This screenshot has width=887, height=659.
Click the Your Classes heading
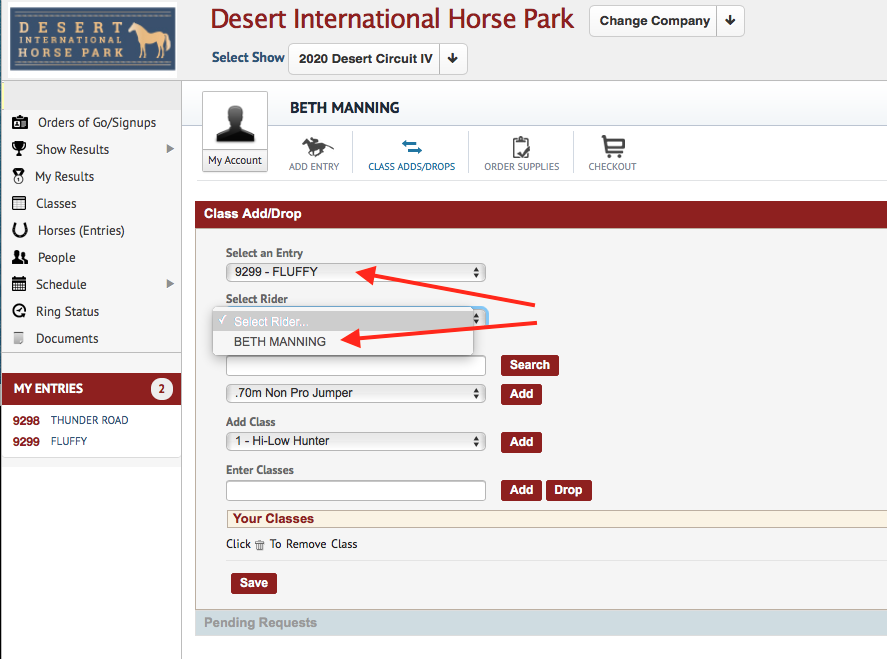[273, 519]
